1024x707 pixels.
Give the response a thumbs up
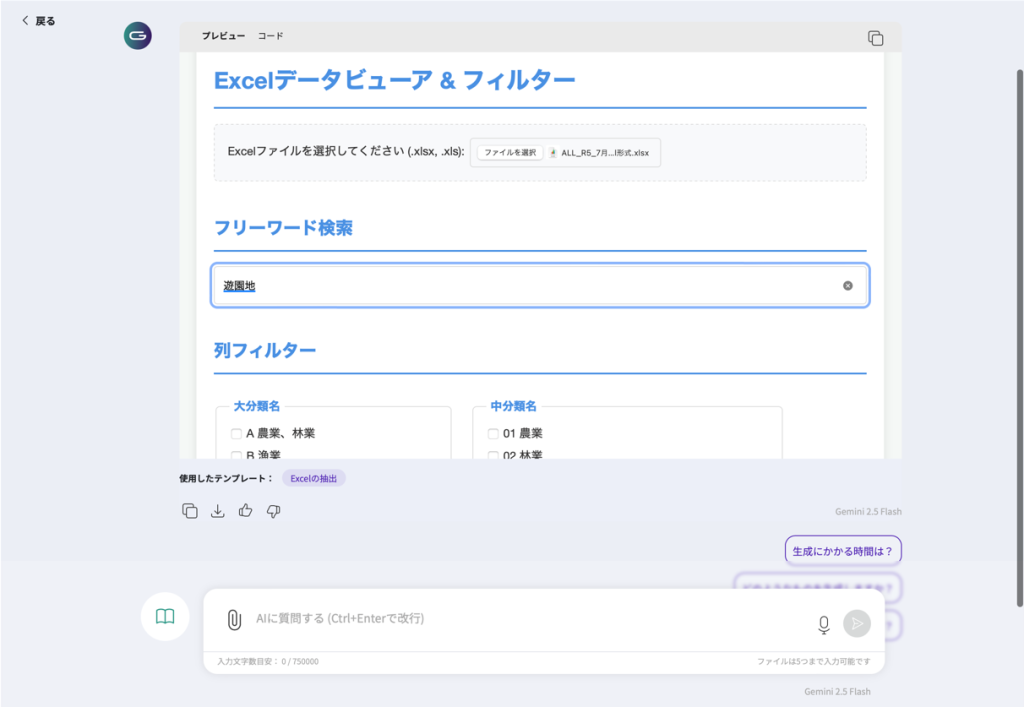click(246, 511)
